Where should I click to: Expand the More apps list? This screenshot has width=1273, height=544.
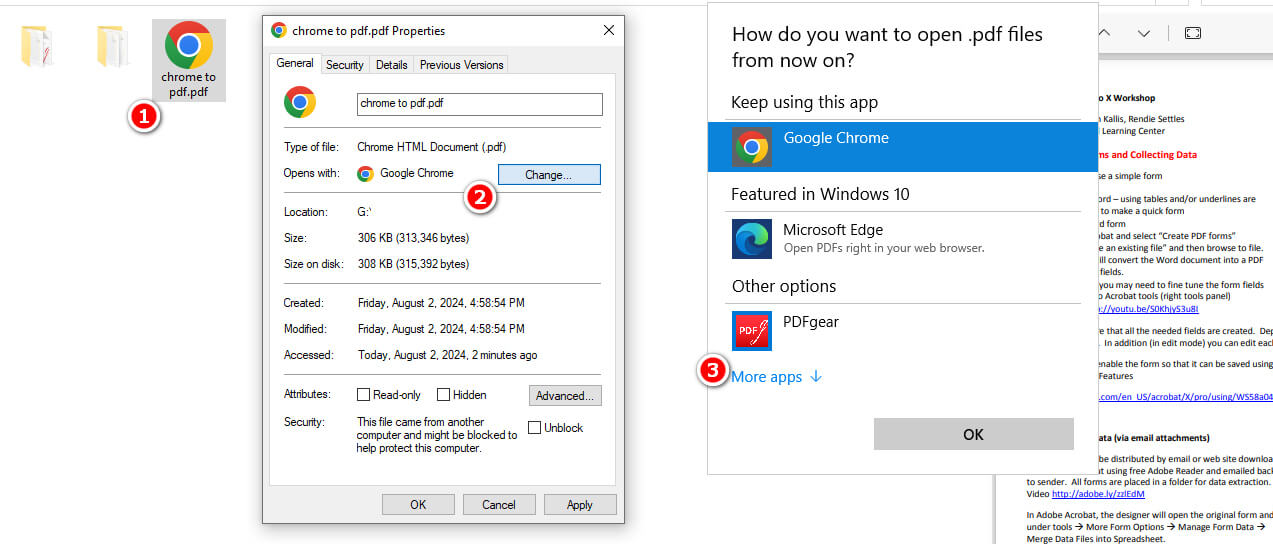click(x=776, y=377)
